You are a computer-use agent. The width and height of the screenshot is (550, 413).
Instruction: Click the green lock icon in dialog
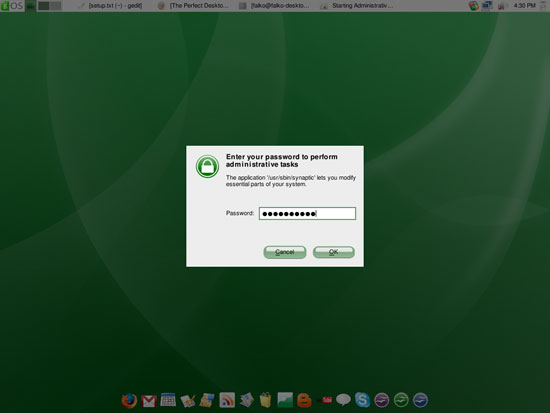point(207,167)
